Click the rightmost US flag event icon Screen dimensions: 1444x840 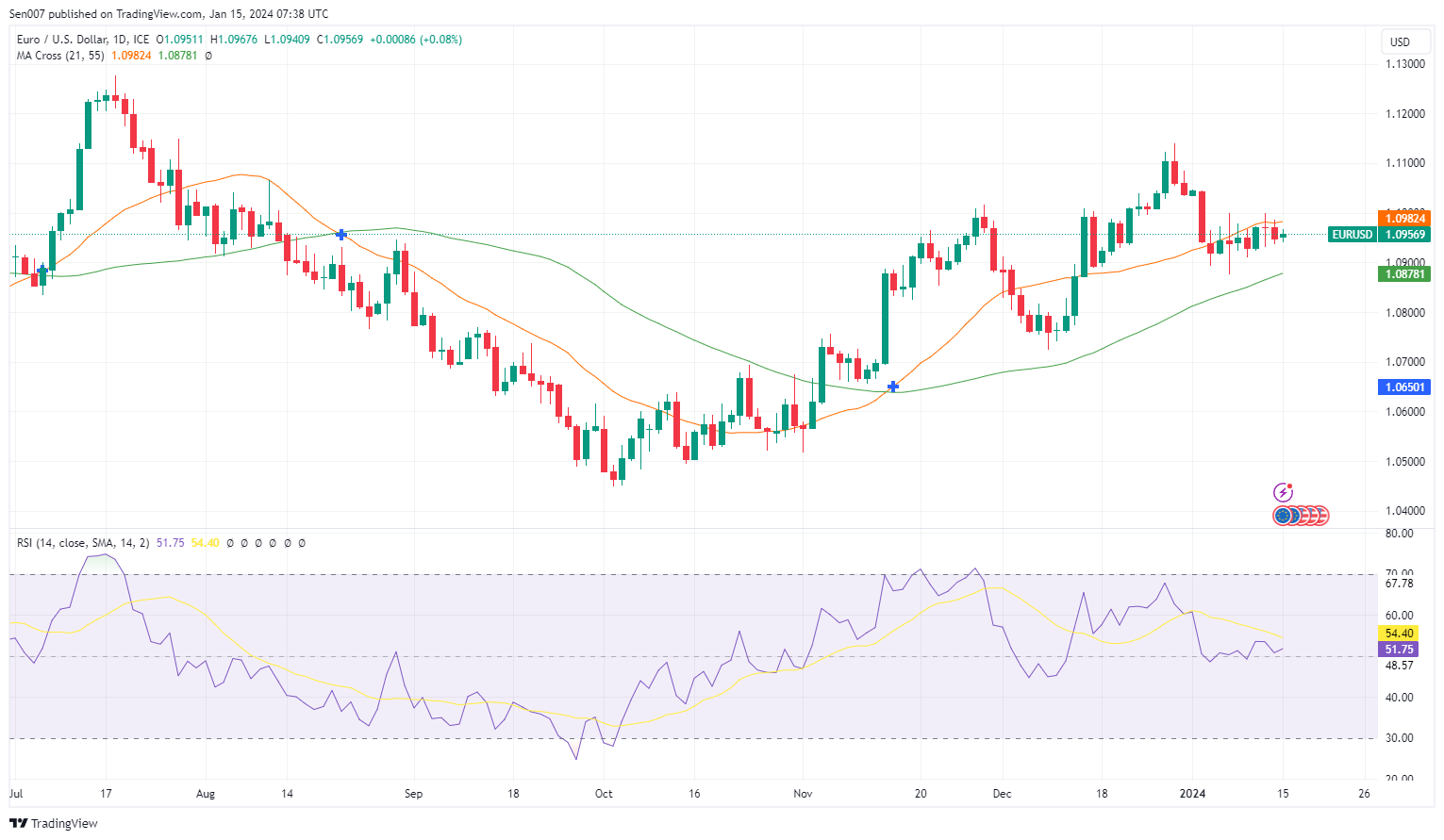pos(1320,516)
